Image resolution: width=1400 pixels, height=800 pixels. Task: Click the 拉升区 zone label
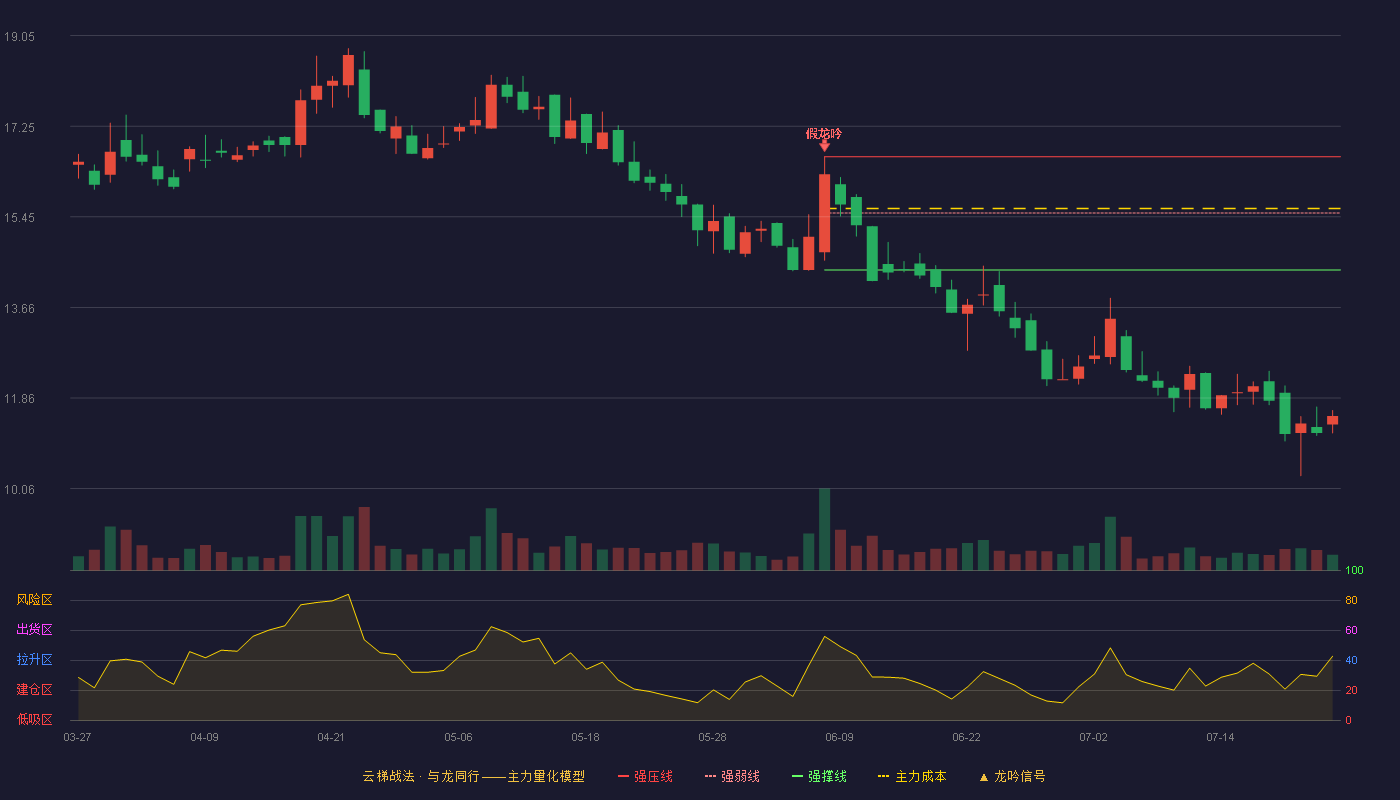[34, 660]
